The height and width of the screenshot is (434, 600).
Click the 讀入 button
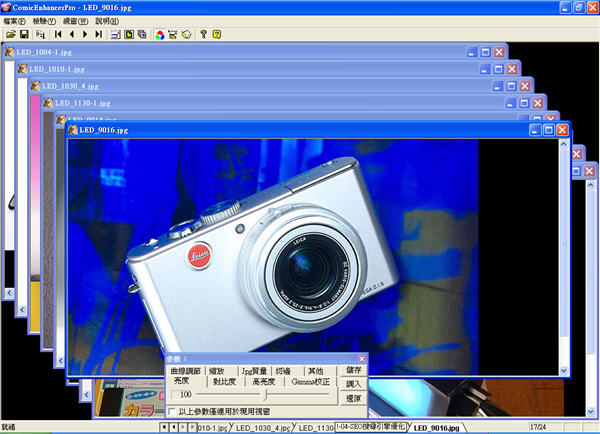354,383
